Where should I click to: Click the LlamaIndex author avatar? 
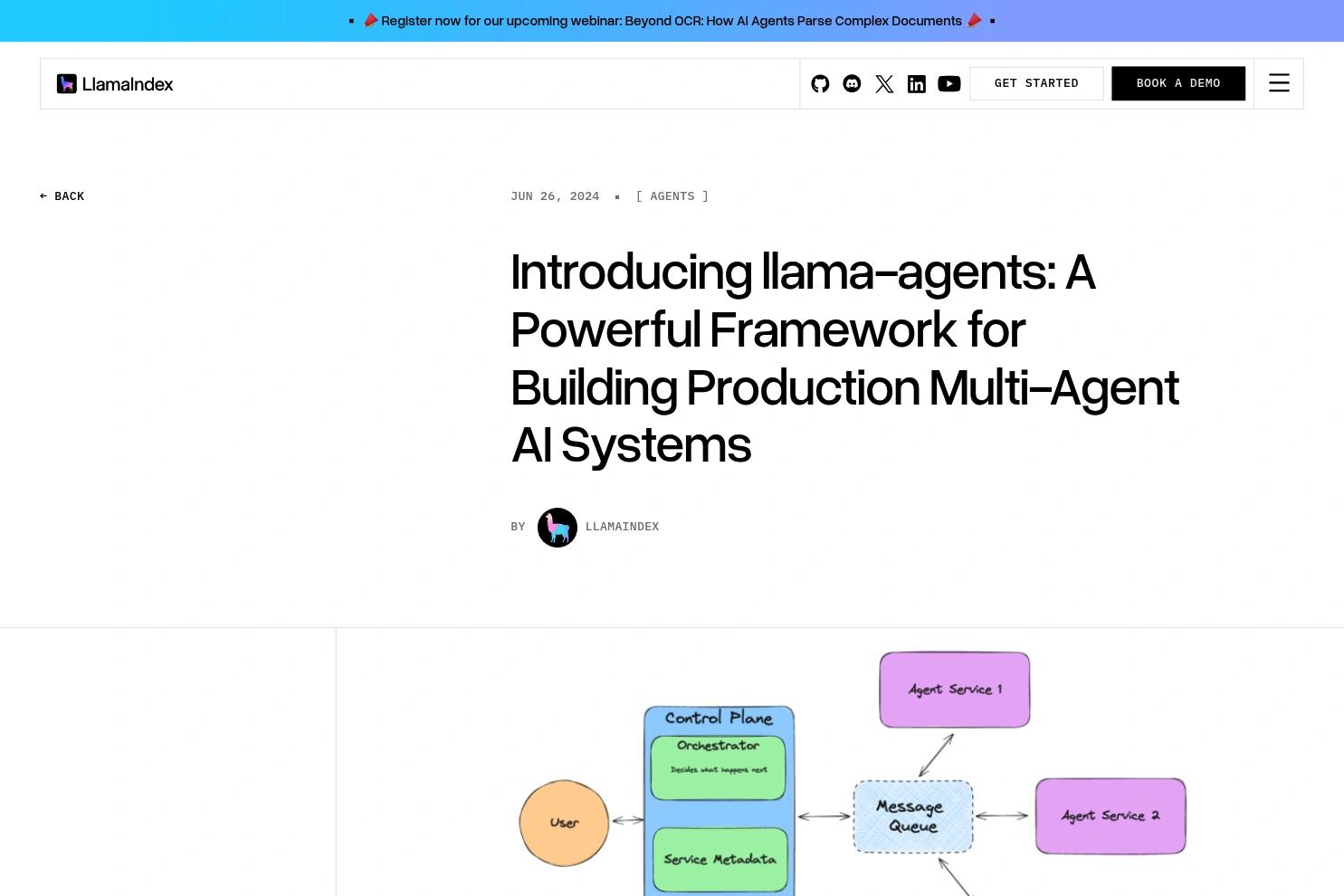[558, 528]
